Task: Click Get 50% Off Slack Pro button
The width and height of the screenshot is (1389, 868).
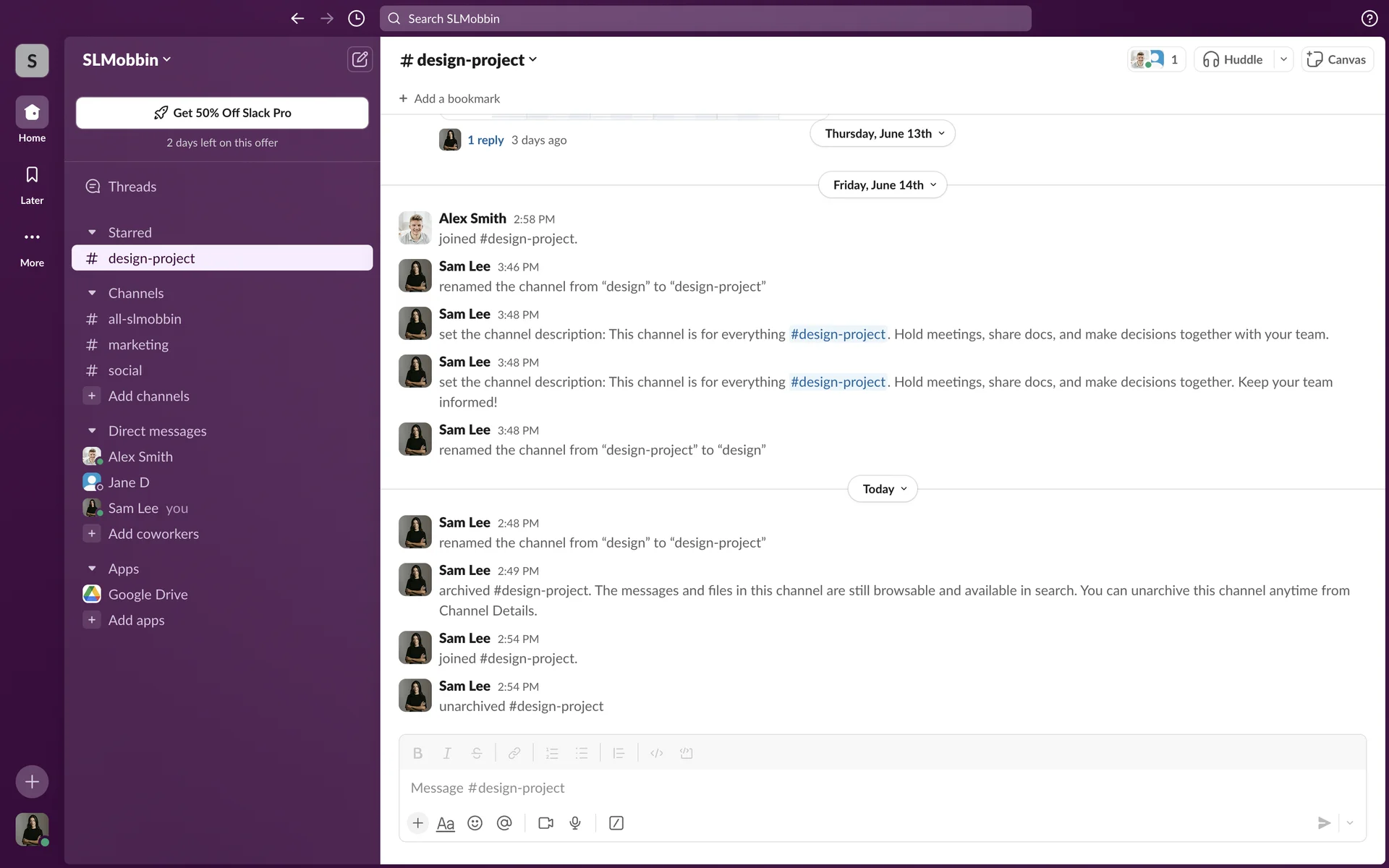Action: 222,113
